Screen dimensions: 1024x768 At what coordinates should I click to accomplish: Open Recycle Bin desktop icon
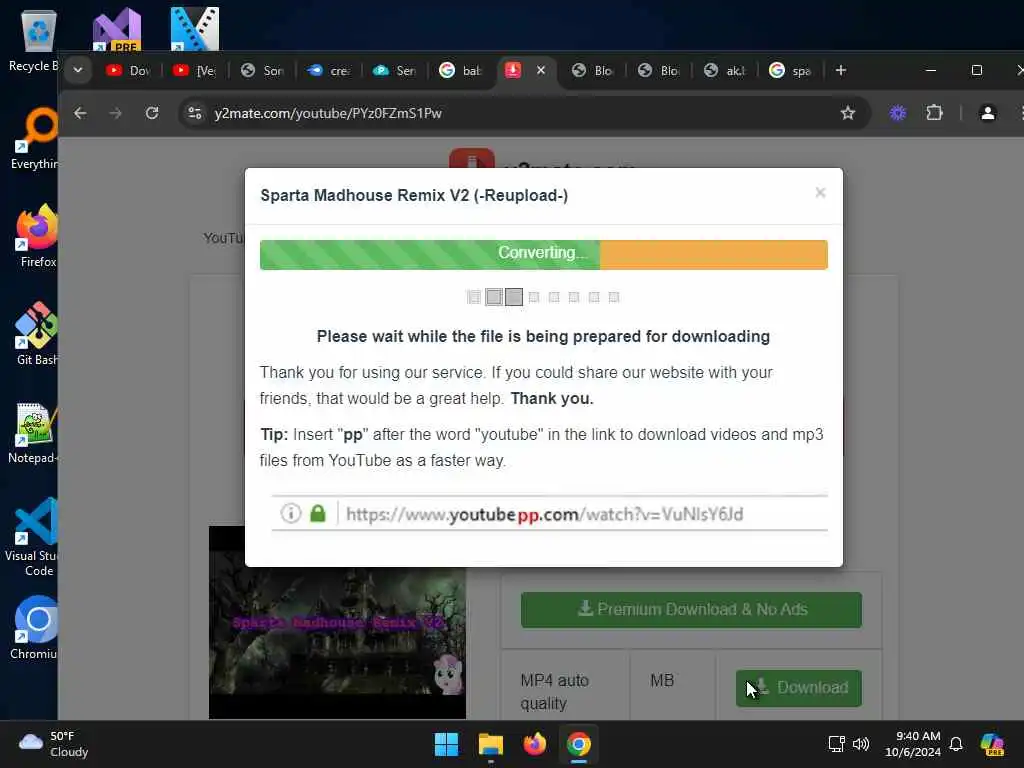pyautogui.click(x=38, y=39)
